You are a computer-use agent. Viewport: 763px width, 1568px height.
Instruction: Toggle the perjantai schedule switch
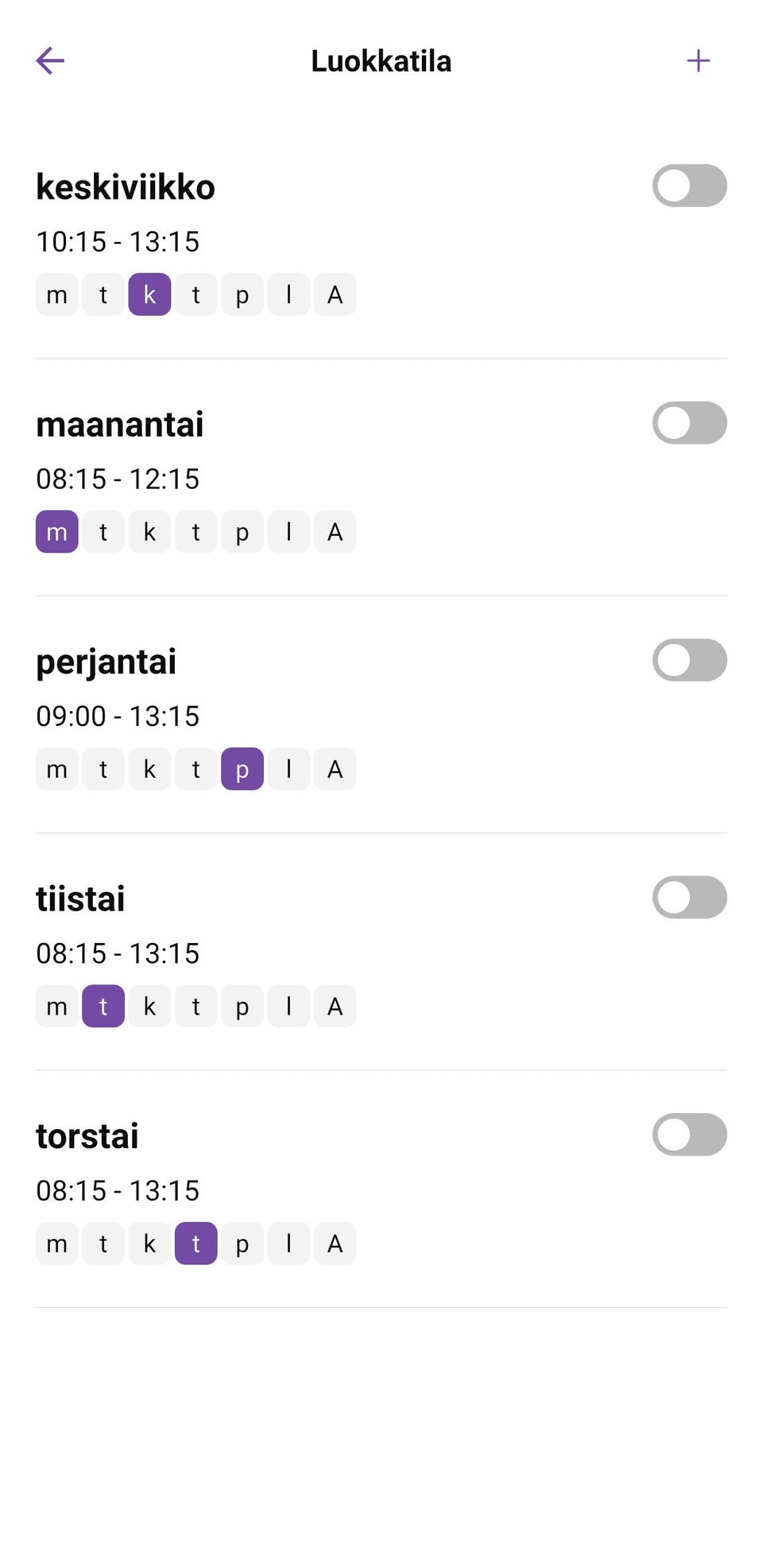(689, 660)
